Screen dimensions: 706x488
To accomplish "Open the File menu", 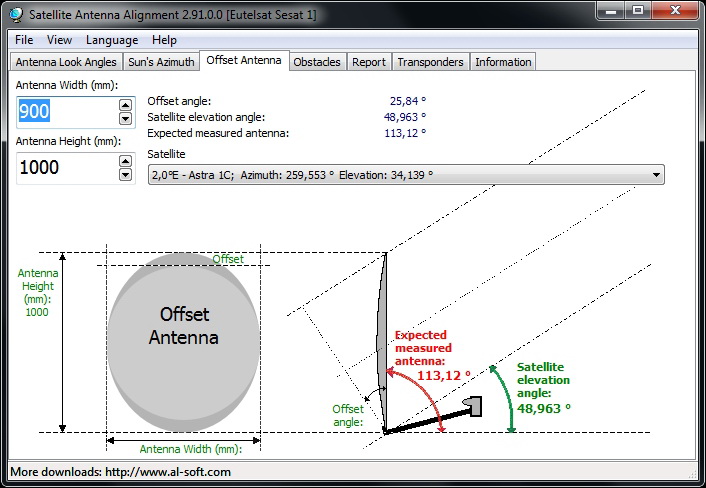I will tap(24, 40).
